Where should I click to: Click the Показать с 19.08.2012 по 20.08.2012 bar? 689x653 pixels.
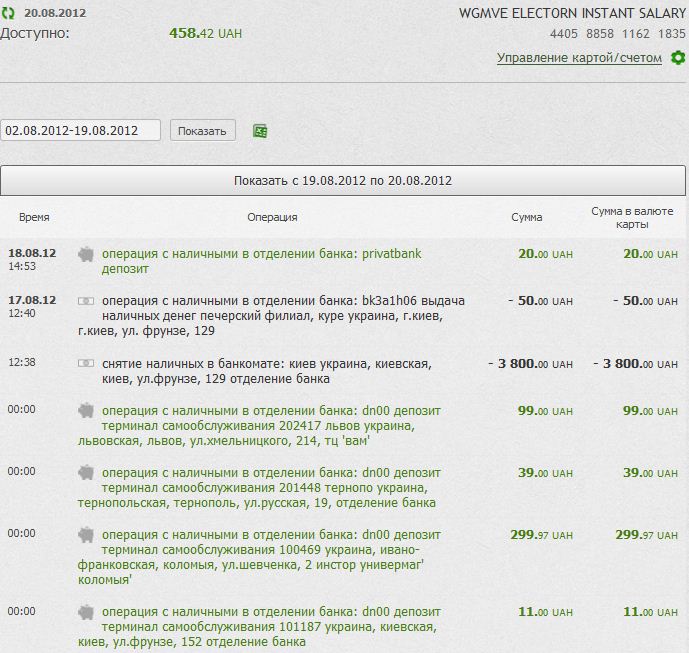click(x=343, y=181)
